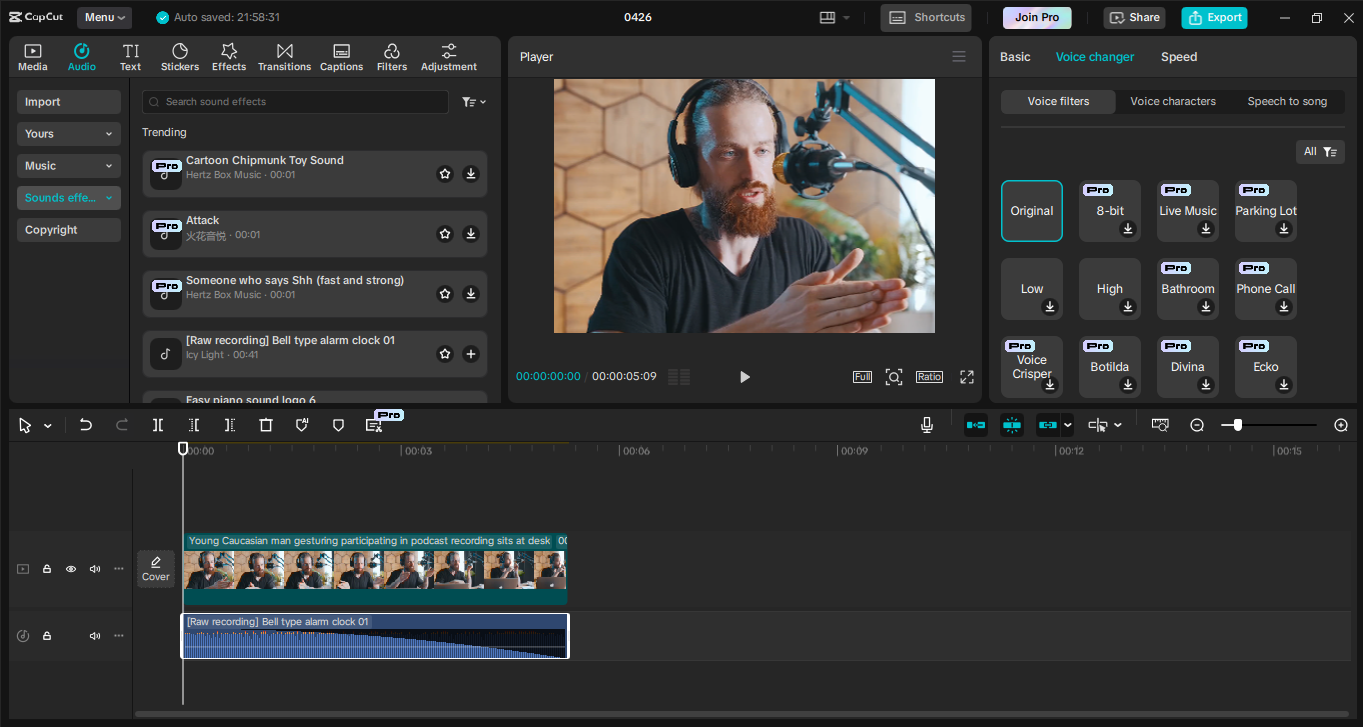Viewport: 1363px width, 727px height.
Task: Delete the selected clip with trash icon
Action: 266,425
